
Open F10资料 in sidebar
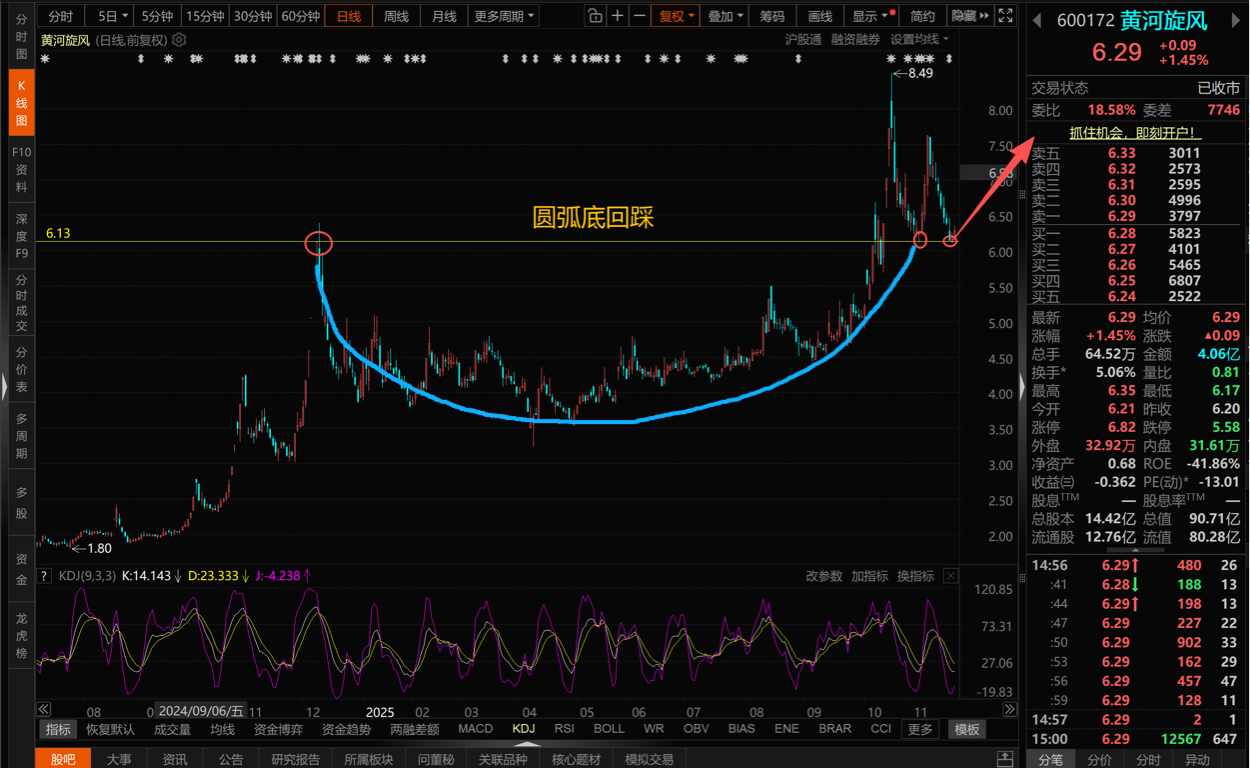pyautogui.click(x=21, y=169)
